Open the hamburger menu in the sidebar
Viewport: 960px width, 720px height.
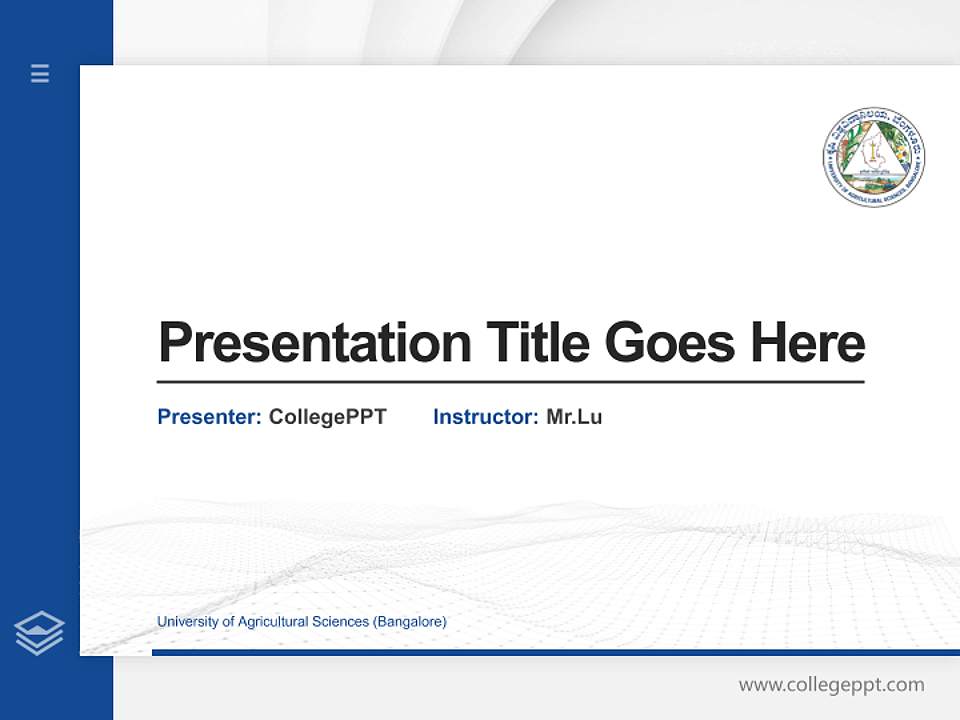tap(39, 74)
